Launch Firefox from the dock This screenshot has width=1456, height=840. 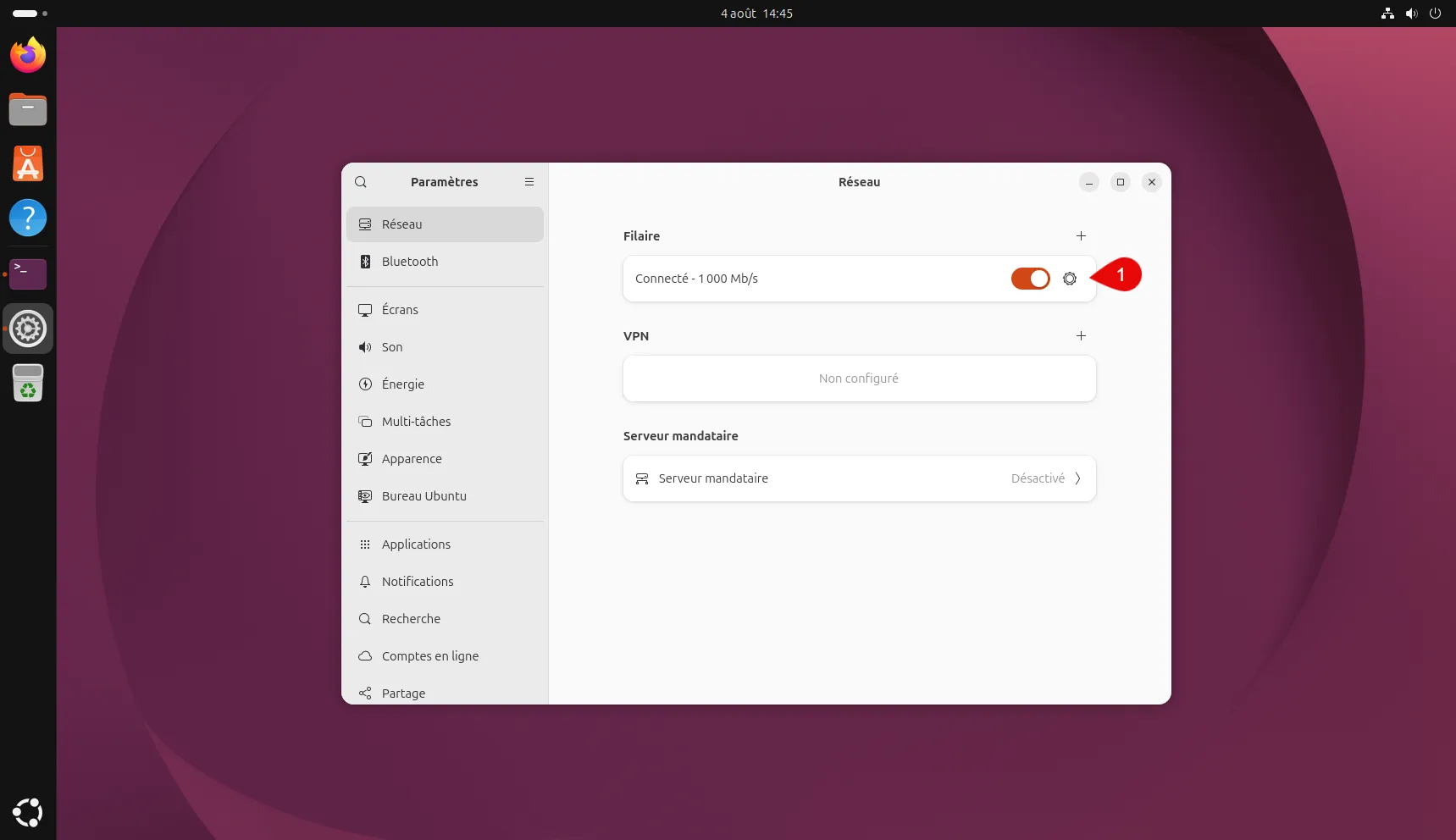28,56
